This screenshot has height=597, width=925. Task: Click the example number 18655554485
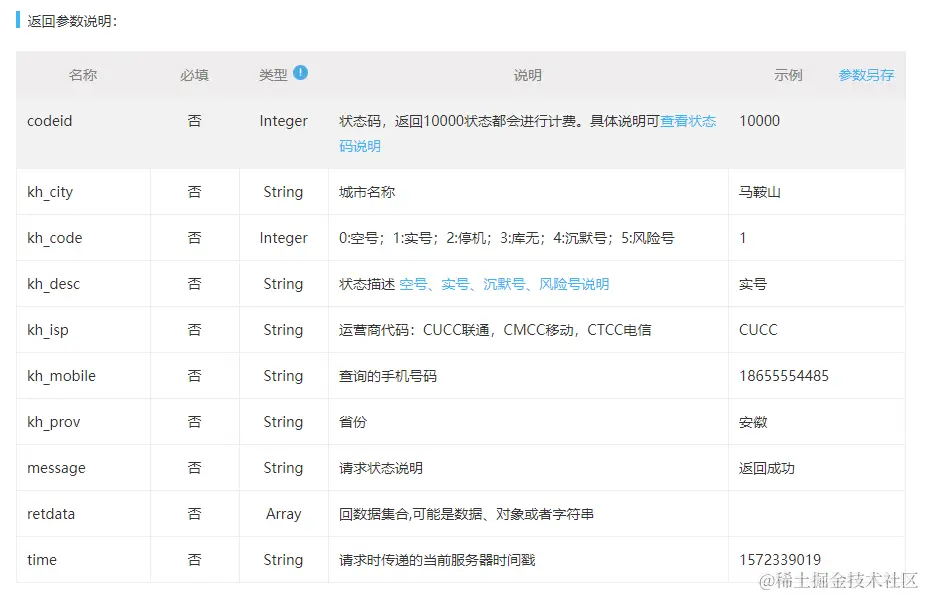[784, 376]
